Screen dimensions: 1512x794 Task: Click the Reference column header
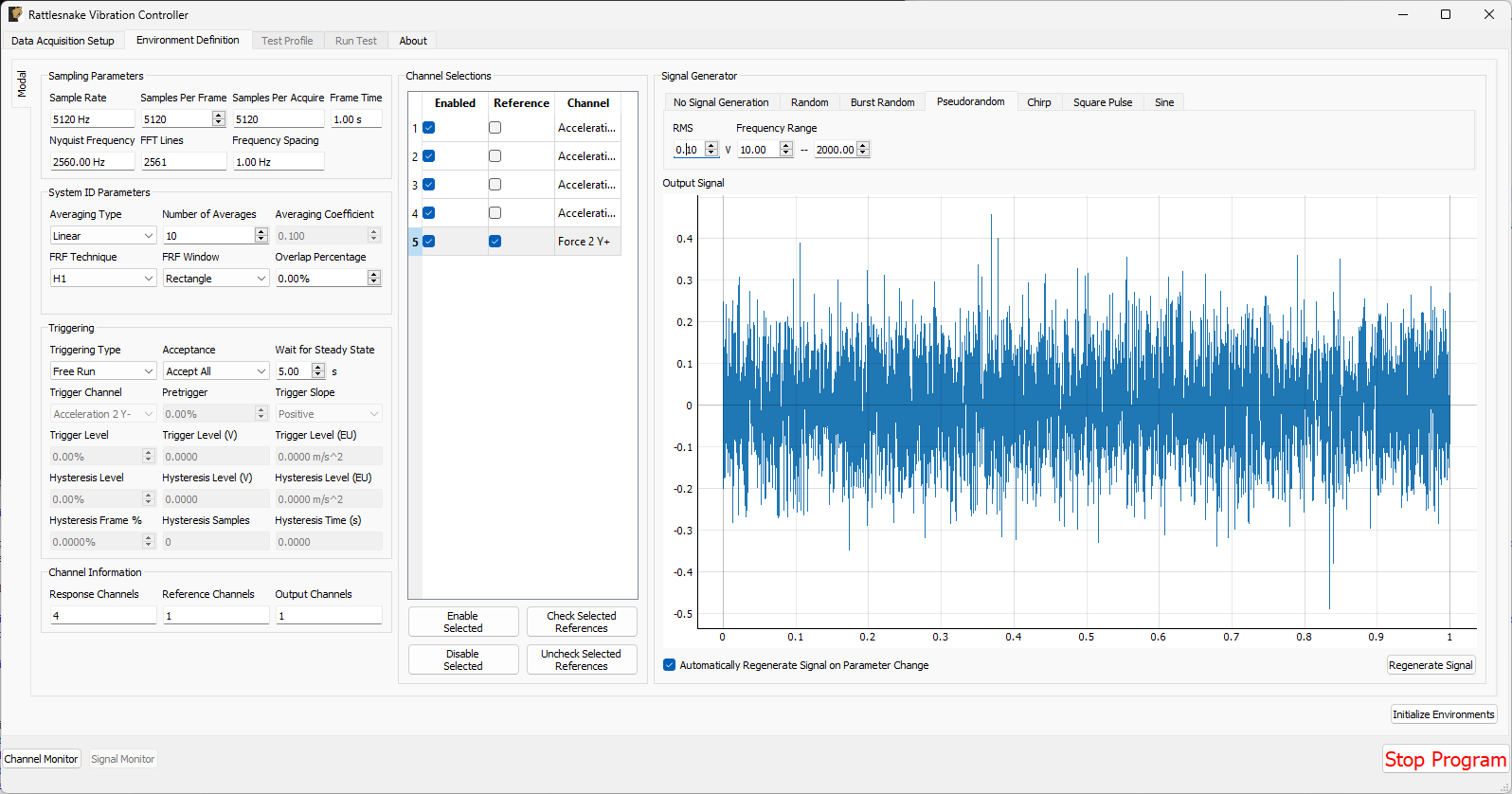(x=521, y=103)
